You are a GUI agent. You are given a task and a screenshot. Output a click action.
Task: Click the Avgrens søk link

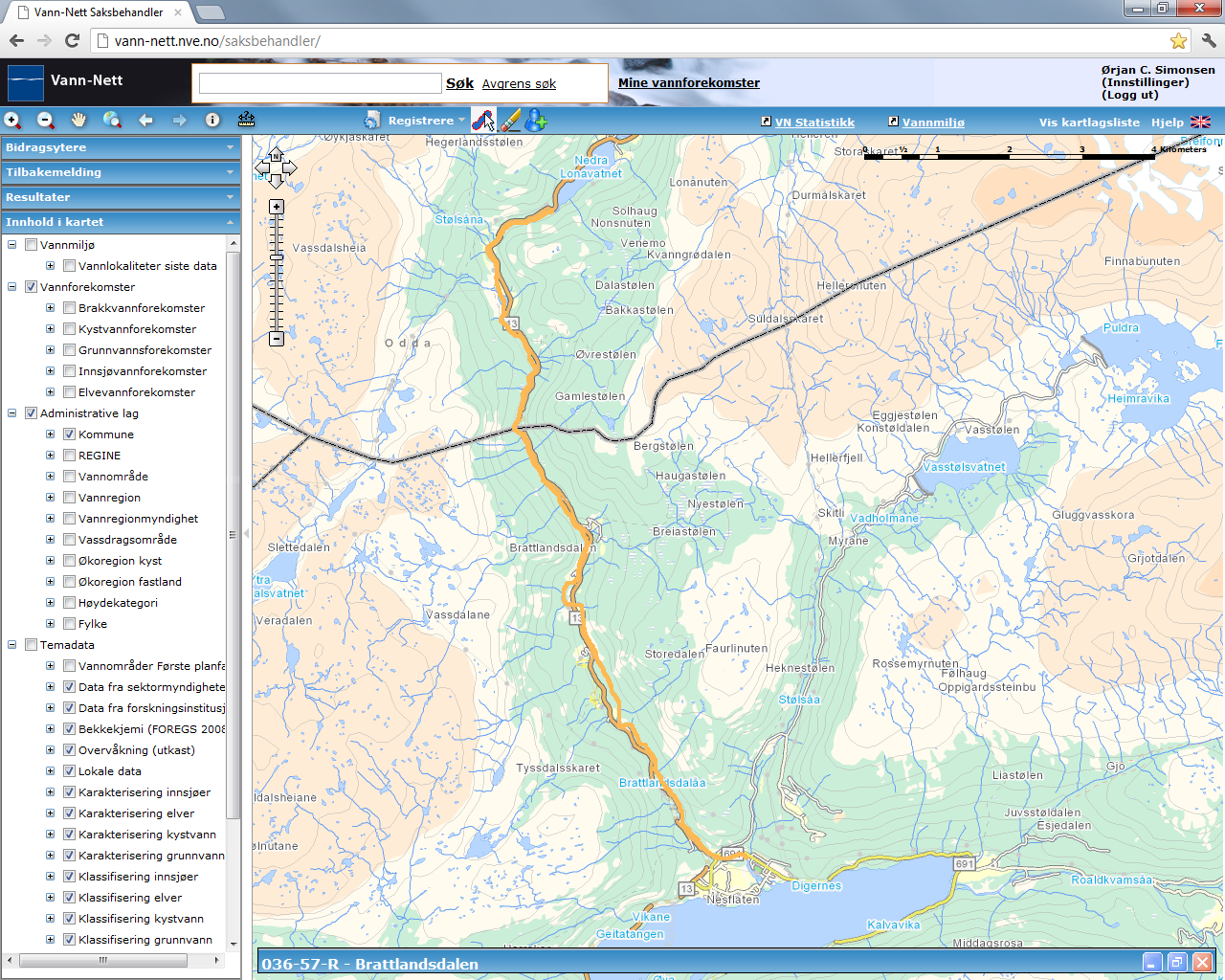(x=519, y=84)
